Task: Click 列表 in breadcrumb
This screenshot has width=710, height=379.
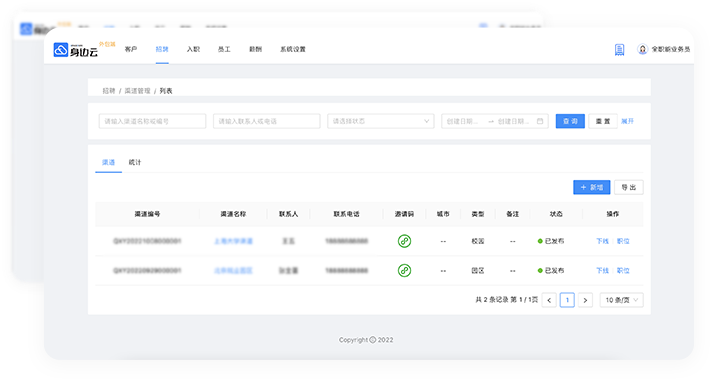Action: pos(166,91)
